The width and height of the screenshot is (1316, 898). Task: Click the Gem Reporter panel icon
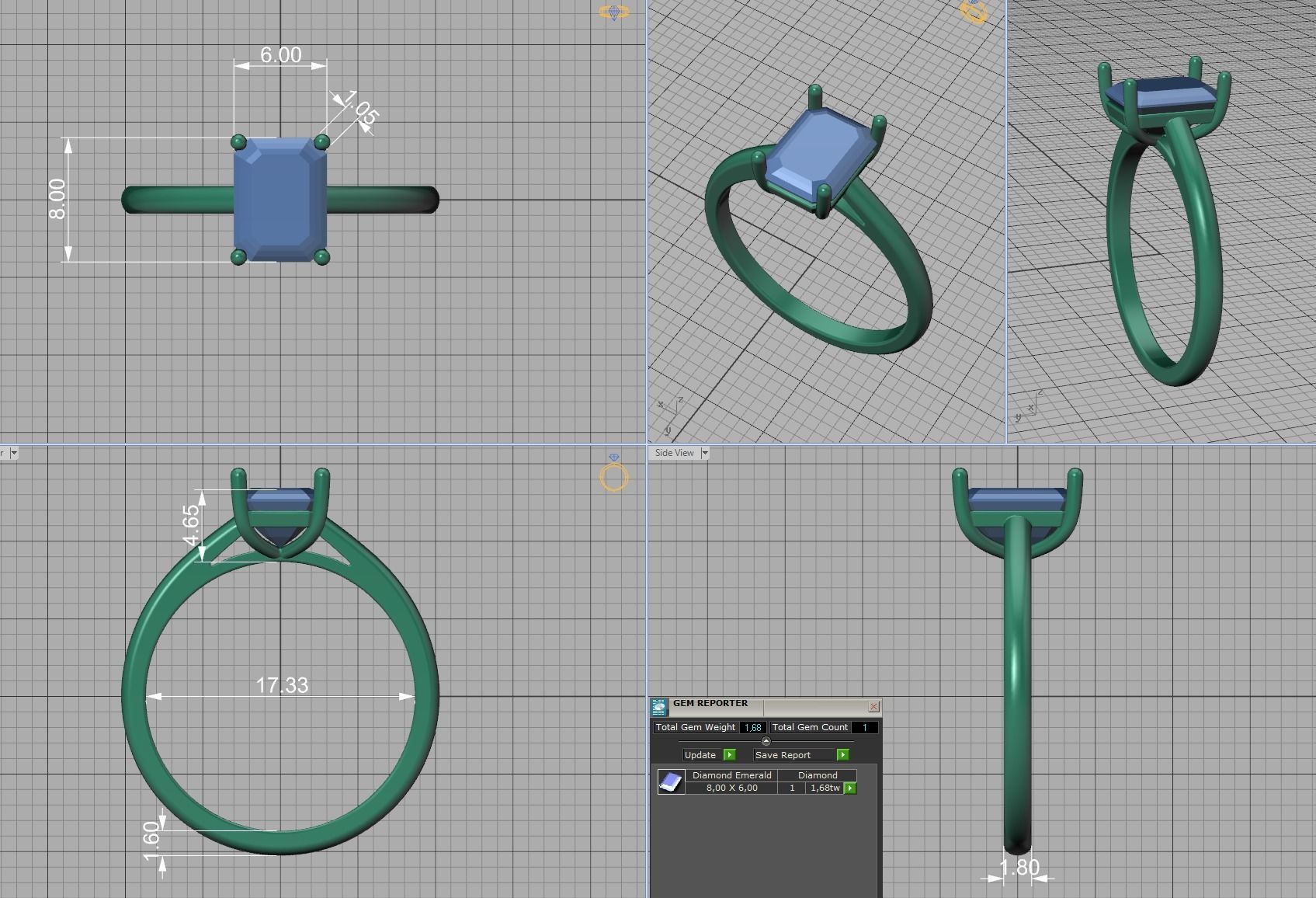(659, 707)
